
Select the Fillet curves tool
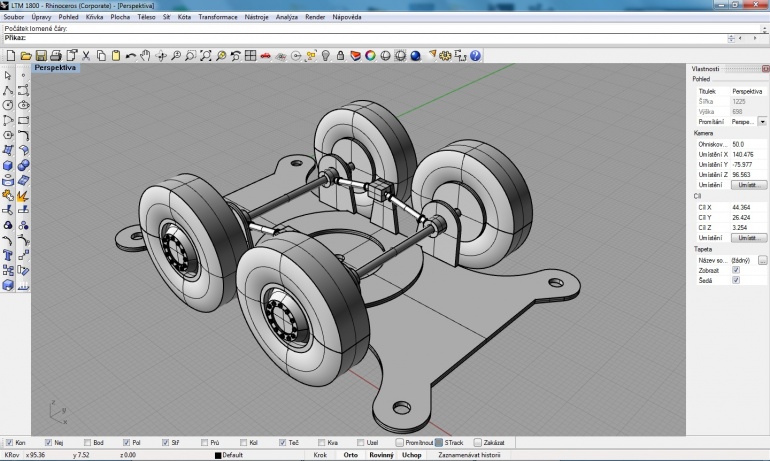tap(23, 135)
